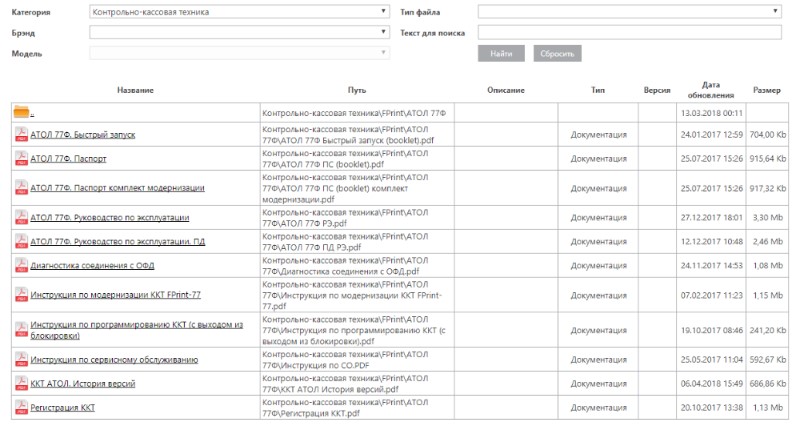This screenshot has height=426, width=800.
Task: Open the Брэнд dropdown
Action: pos(238,32)
